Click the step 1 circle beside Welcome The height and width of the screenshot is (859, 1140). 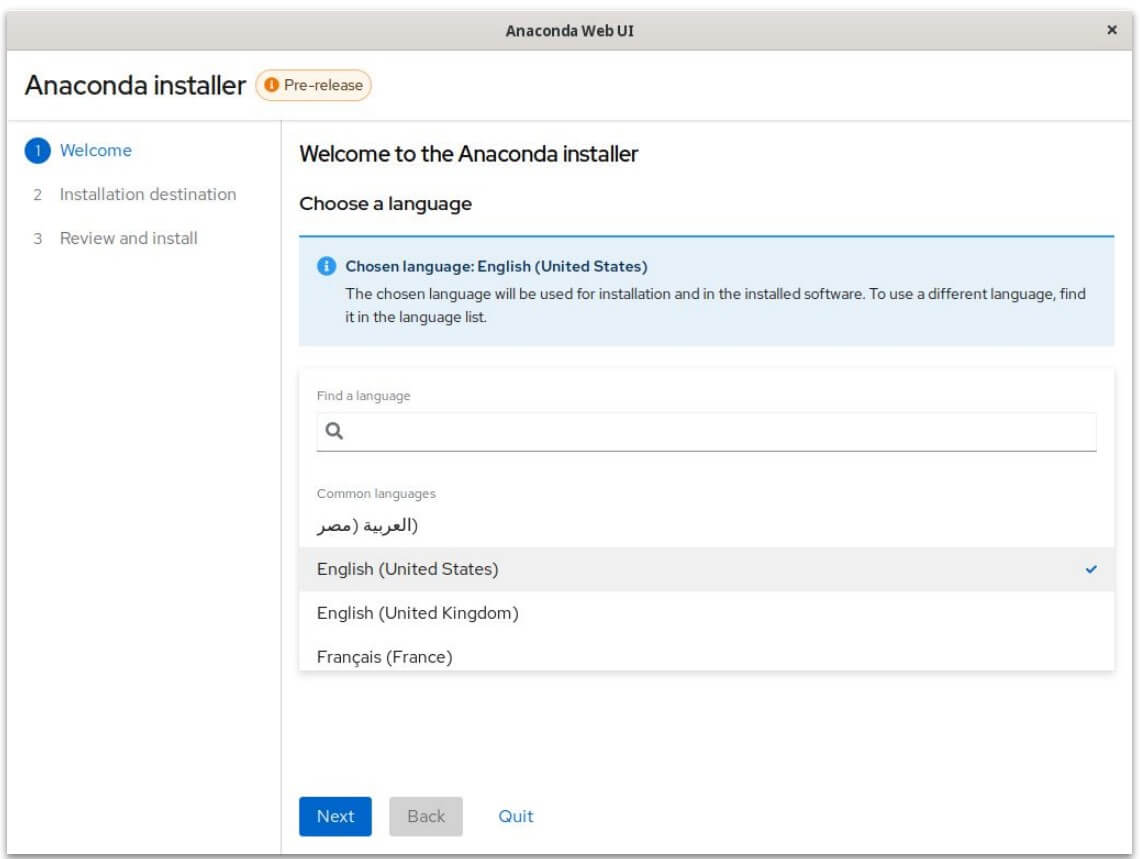tap(37, 150)
